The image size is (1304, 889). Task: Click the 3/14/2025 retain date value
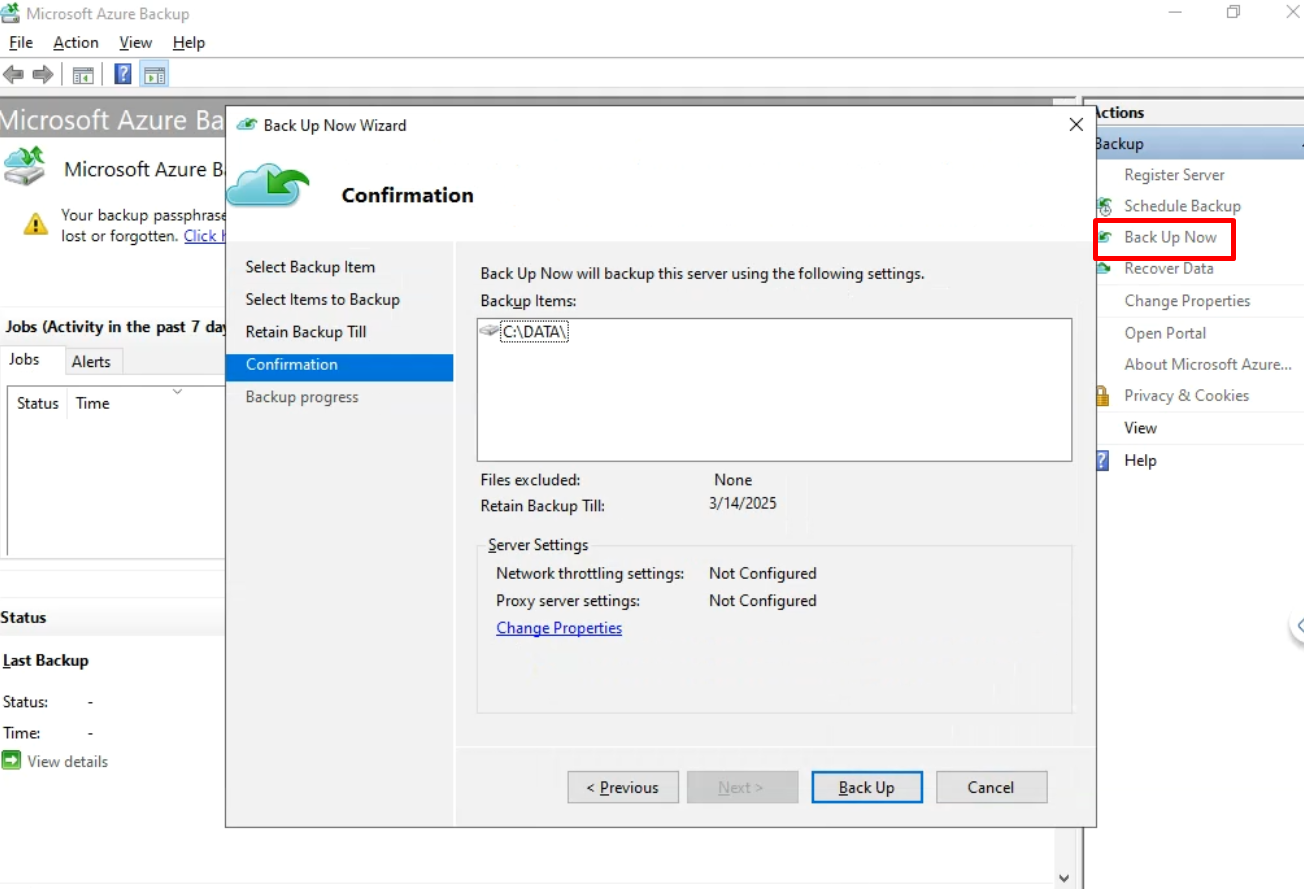tap(743, 503)
